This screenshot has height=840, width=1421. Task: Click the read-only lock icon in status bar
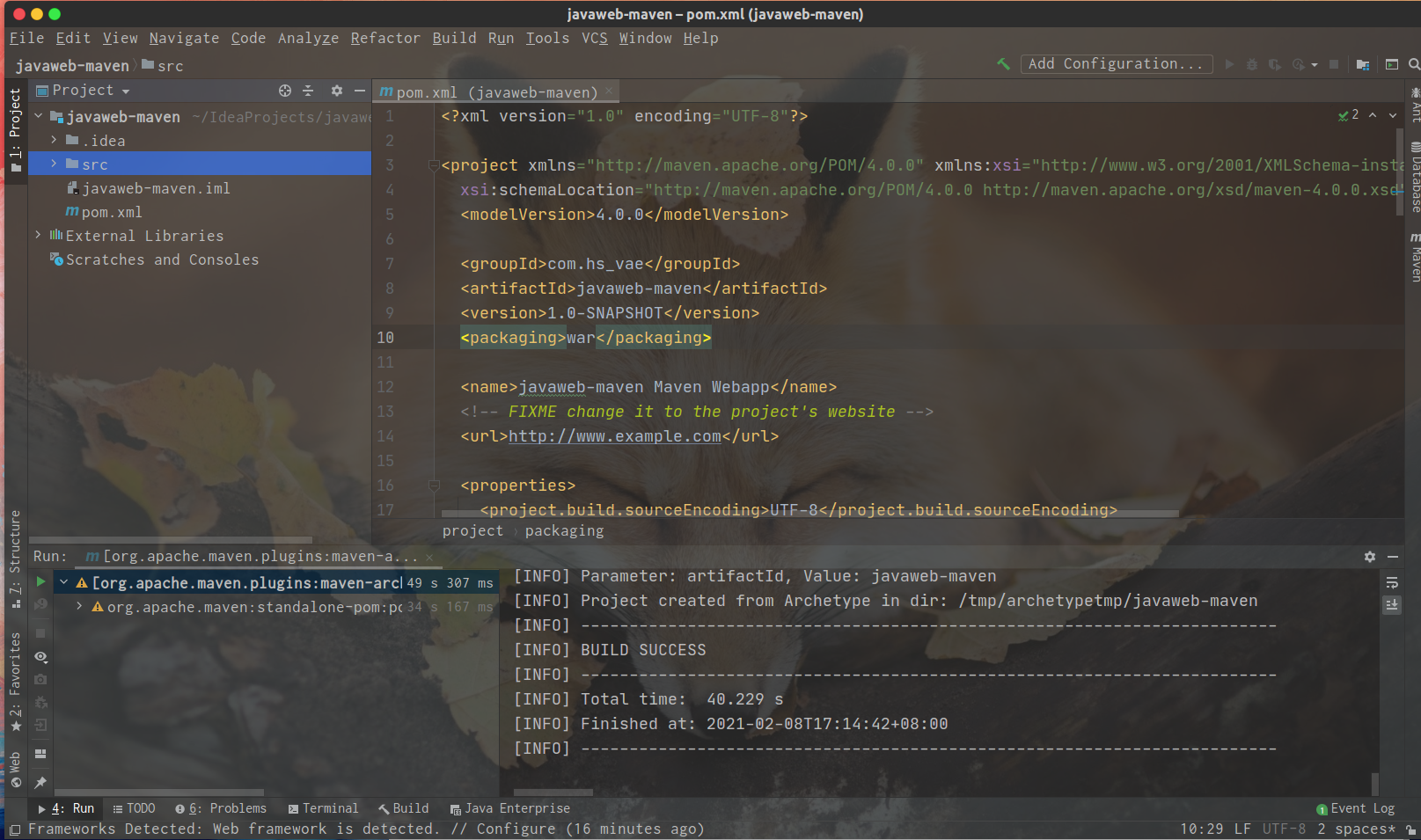tap(1410, 829)
